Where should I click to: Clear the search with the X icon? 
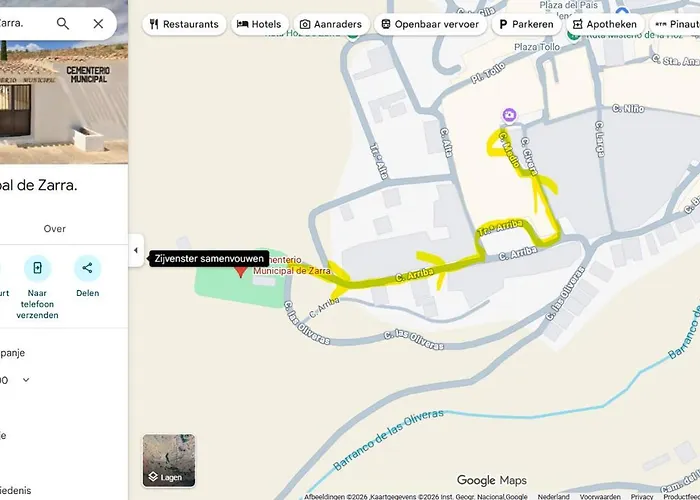pyautogui.click(x=98, y=24)
